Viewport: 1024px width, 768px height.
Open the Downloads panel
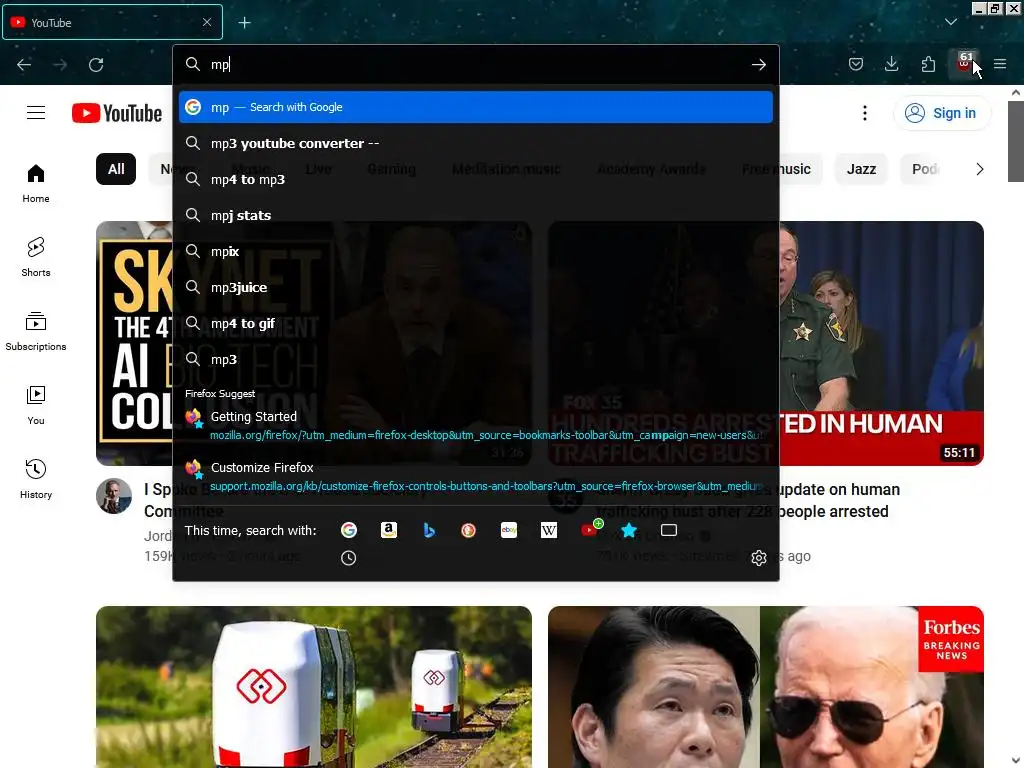(891, 64)
